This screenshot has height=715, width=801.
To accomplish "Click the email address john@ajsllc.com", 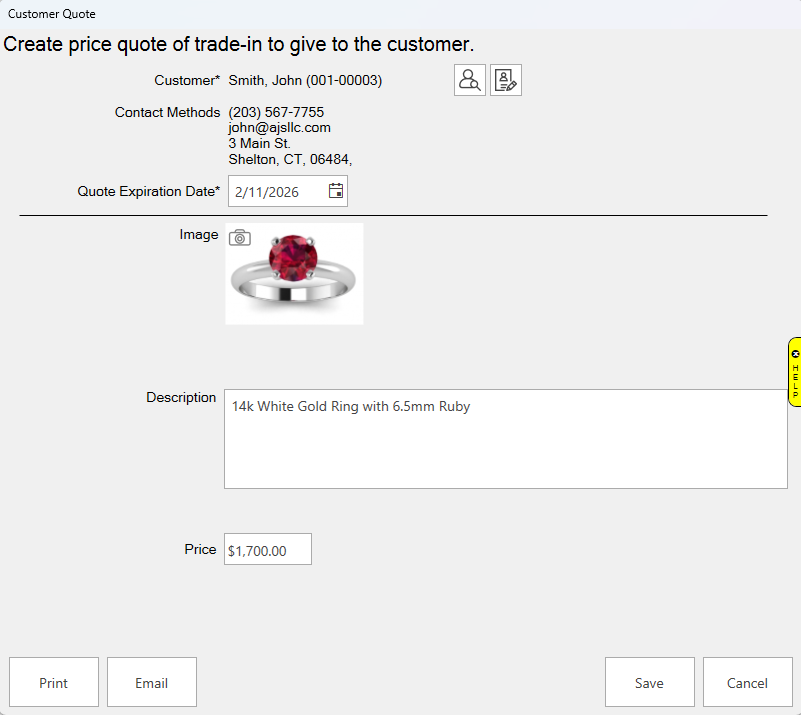I will (279, 128).
